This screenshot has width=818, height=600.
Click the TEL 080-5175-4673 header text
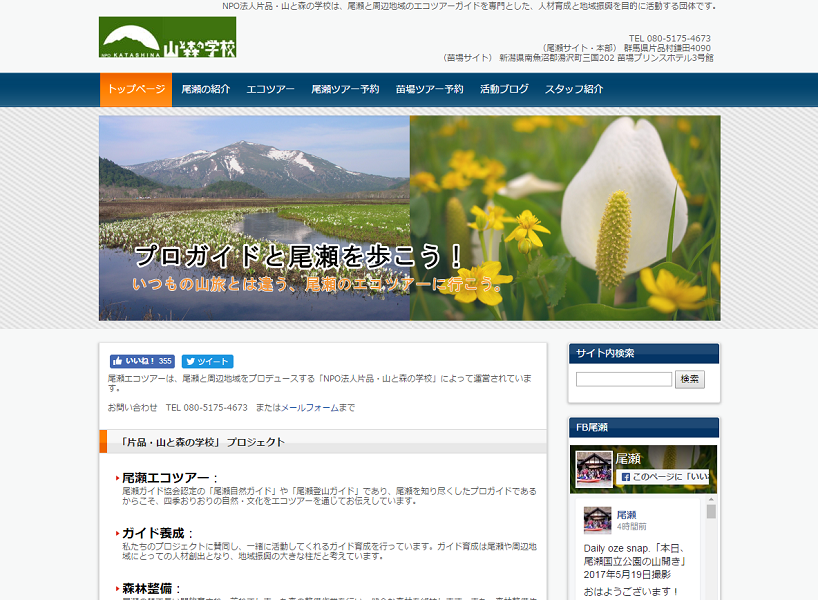pyautogui.click(x=669, y=39)
